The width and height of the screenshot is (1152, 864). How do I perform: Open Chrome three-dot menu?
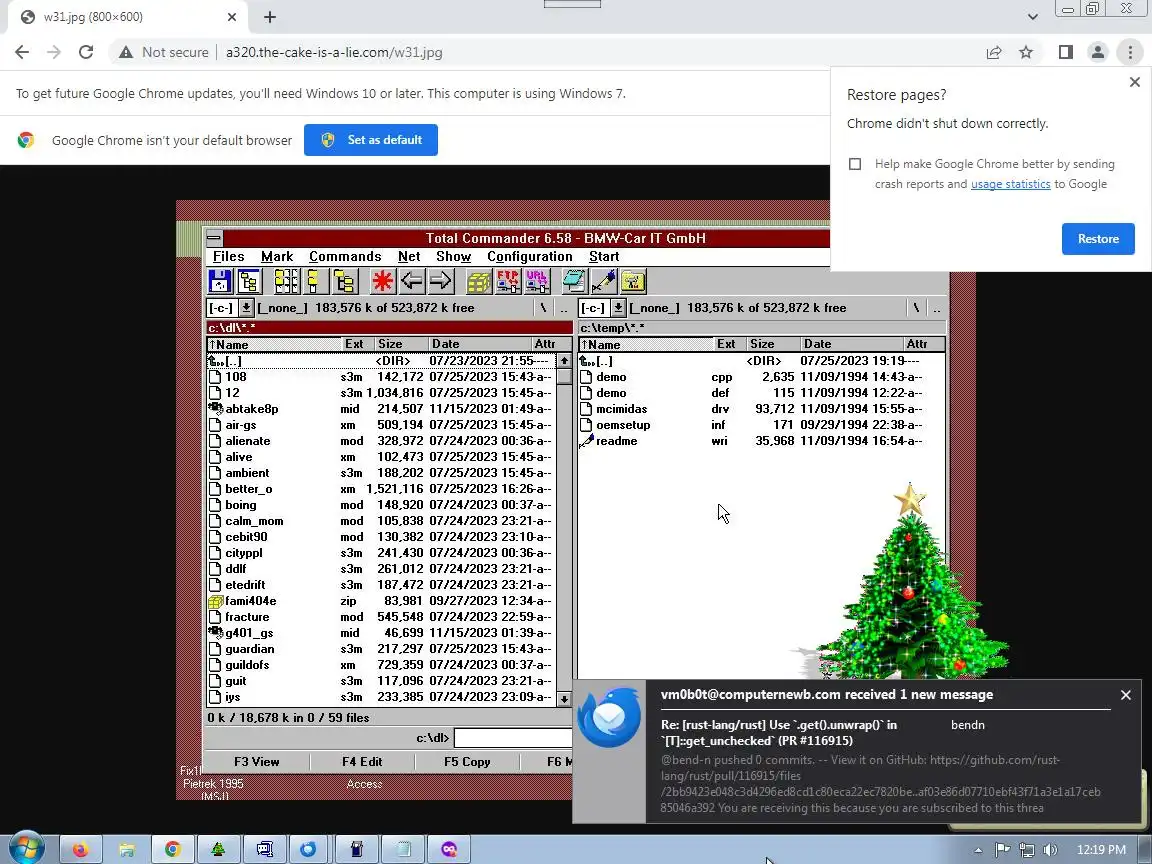click(1130, 52)
